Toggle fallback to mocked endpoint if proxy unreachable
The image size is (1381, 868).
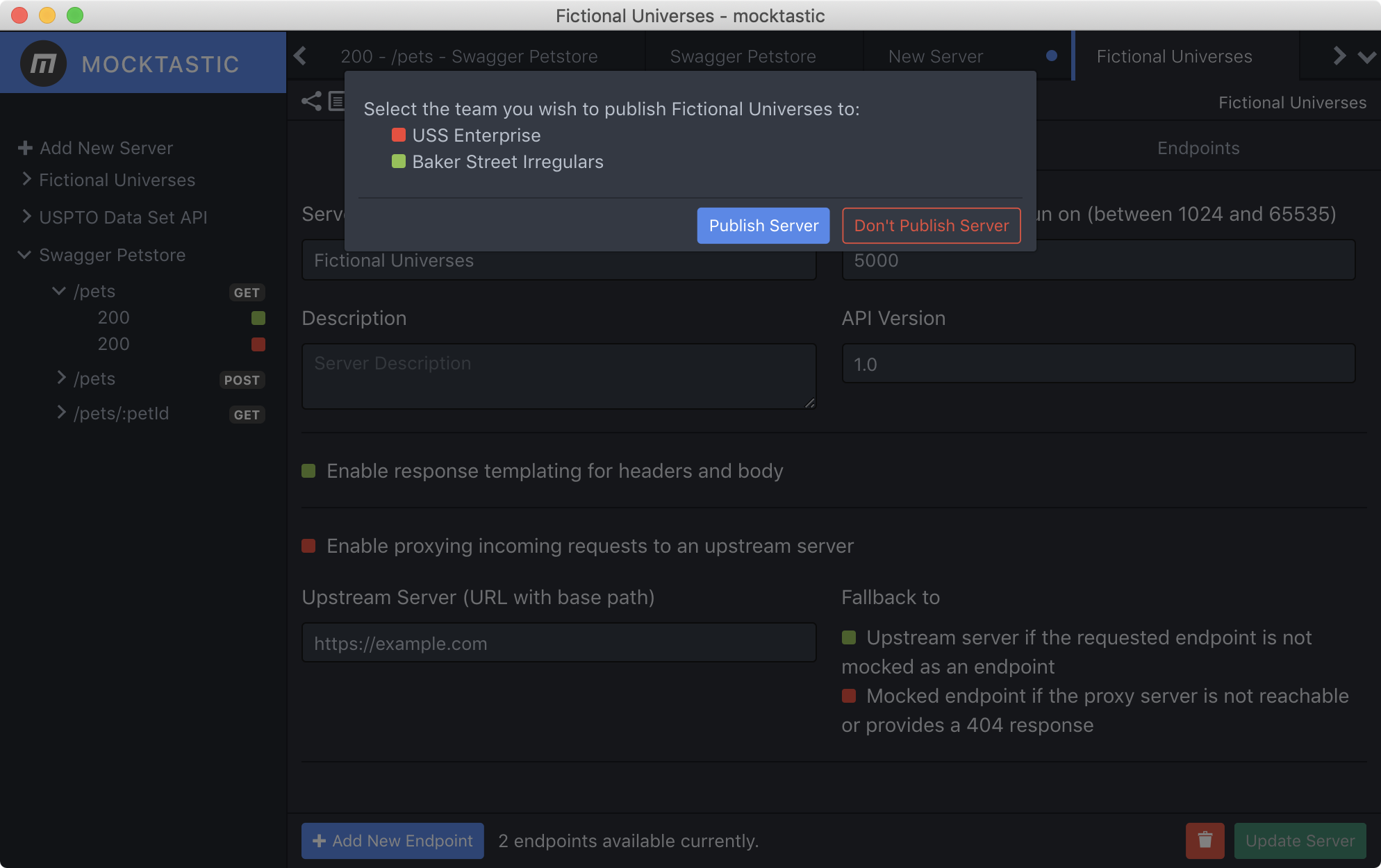[849, 696]
